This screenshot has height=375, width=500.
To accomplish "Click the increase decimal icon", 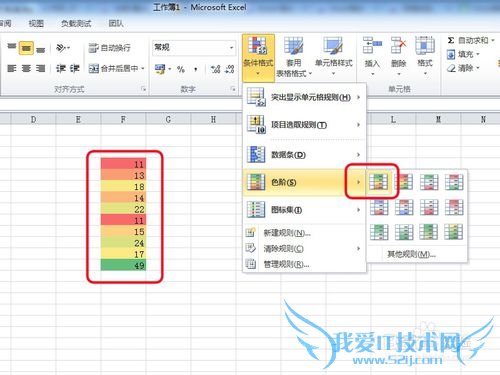I will 215,69.
